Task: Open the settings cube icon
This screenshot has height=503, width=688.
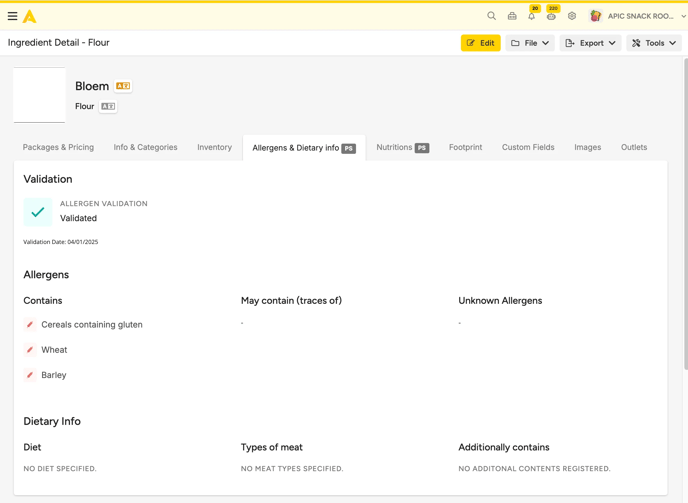Action: tap(572, 16)
